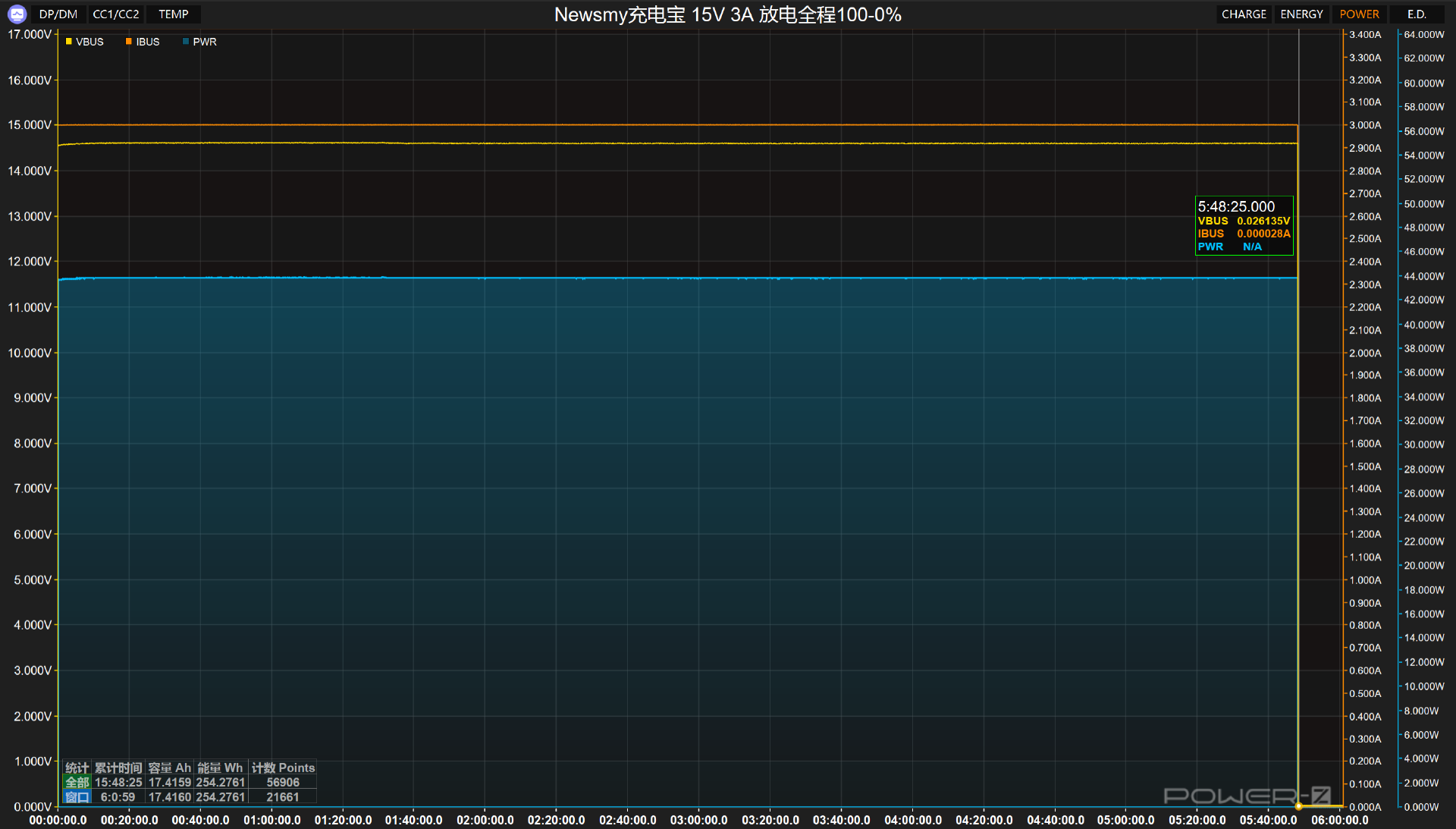The image size is (1456, 829).
Task: Click the 0.000W power axis label
Action: click(1421, 807)
